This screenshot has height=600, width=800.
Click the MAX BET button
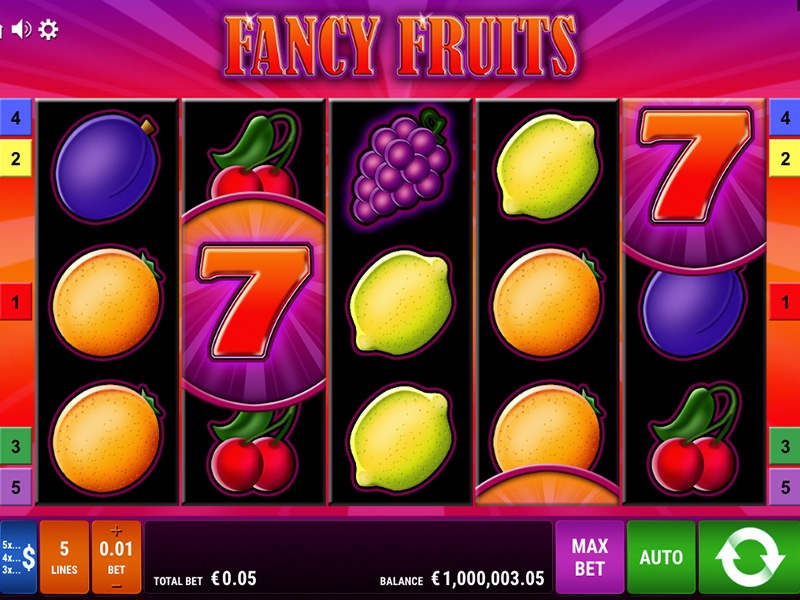point(590,557)
